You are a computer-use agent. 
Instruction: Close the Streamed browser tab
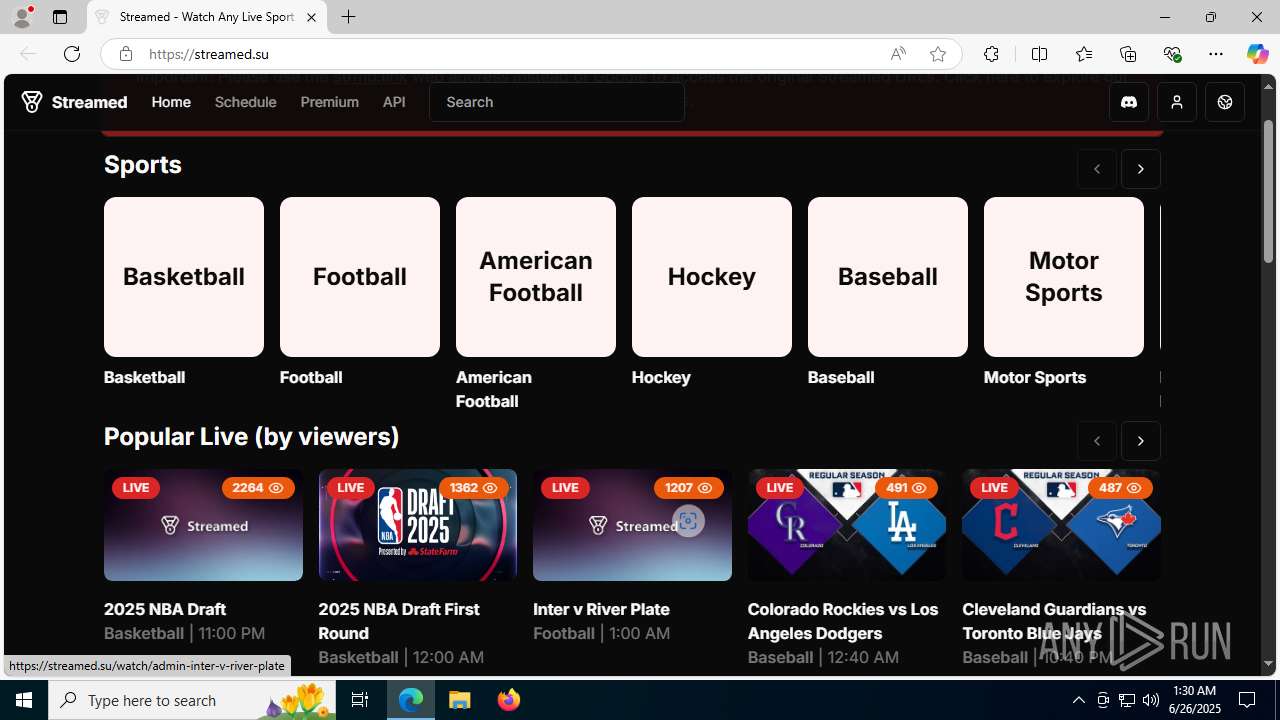[x=311, y=17]
